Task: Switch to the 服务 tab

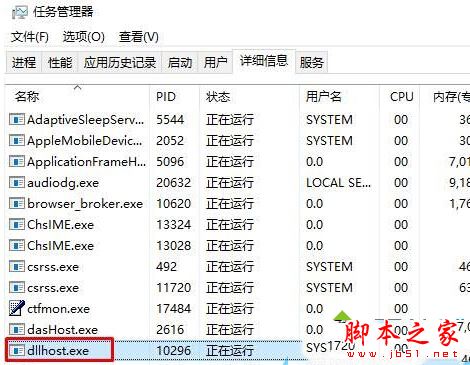Action: [311, 62]
